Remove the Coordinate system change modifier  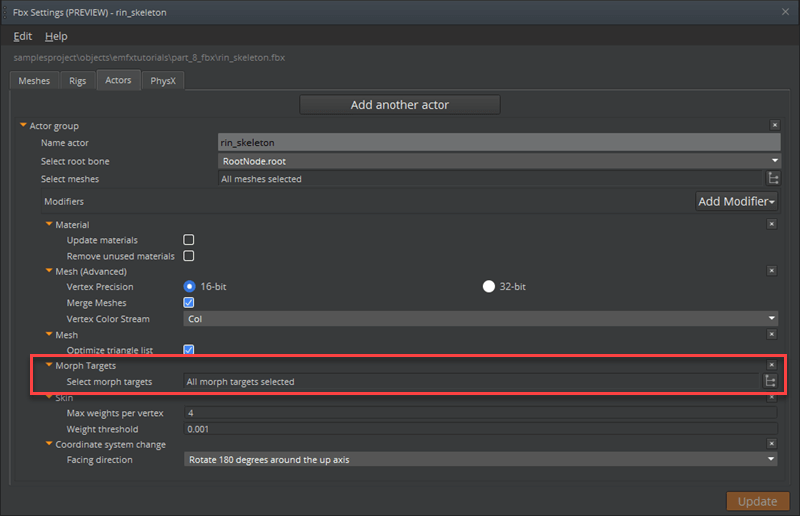click(771, 444)
